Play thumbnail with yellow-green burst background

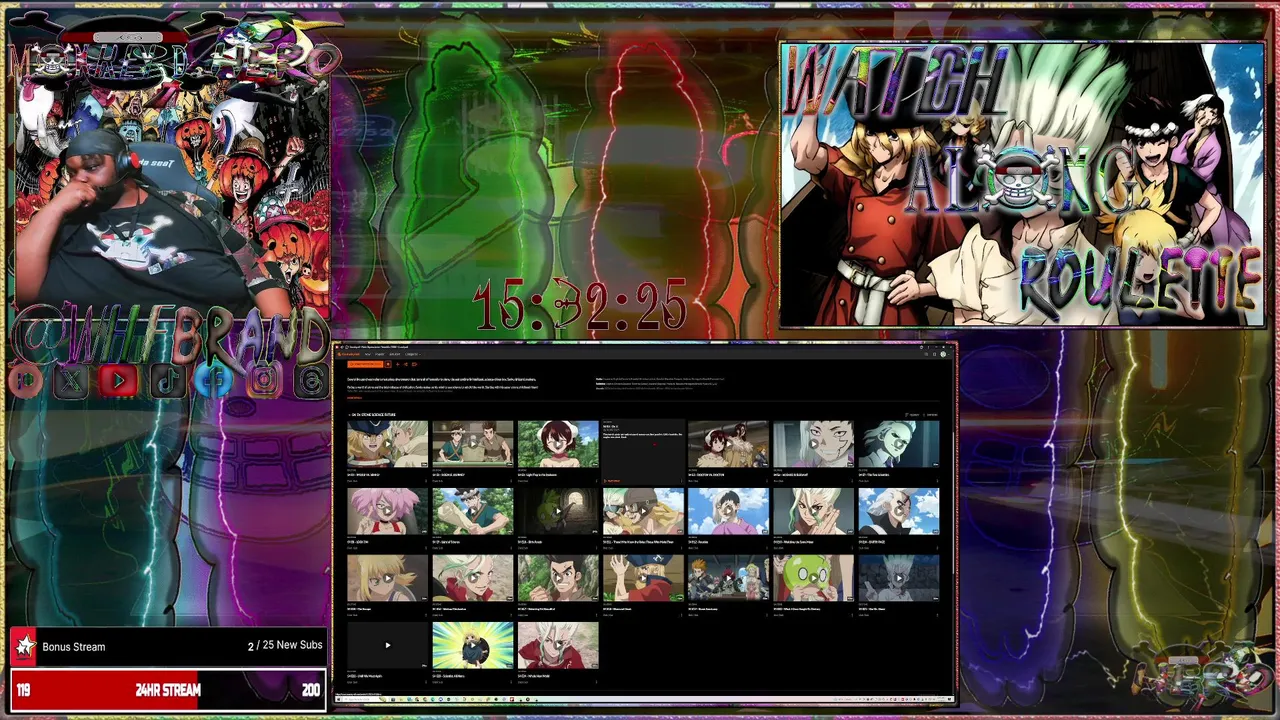point(472,645)
